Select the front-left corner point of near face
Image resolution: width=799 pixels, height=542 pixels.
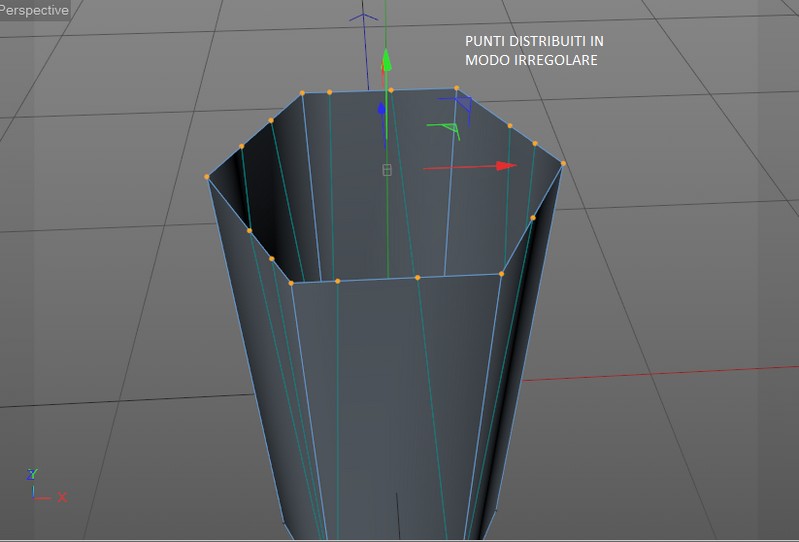click(291, 283)
